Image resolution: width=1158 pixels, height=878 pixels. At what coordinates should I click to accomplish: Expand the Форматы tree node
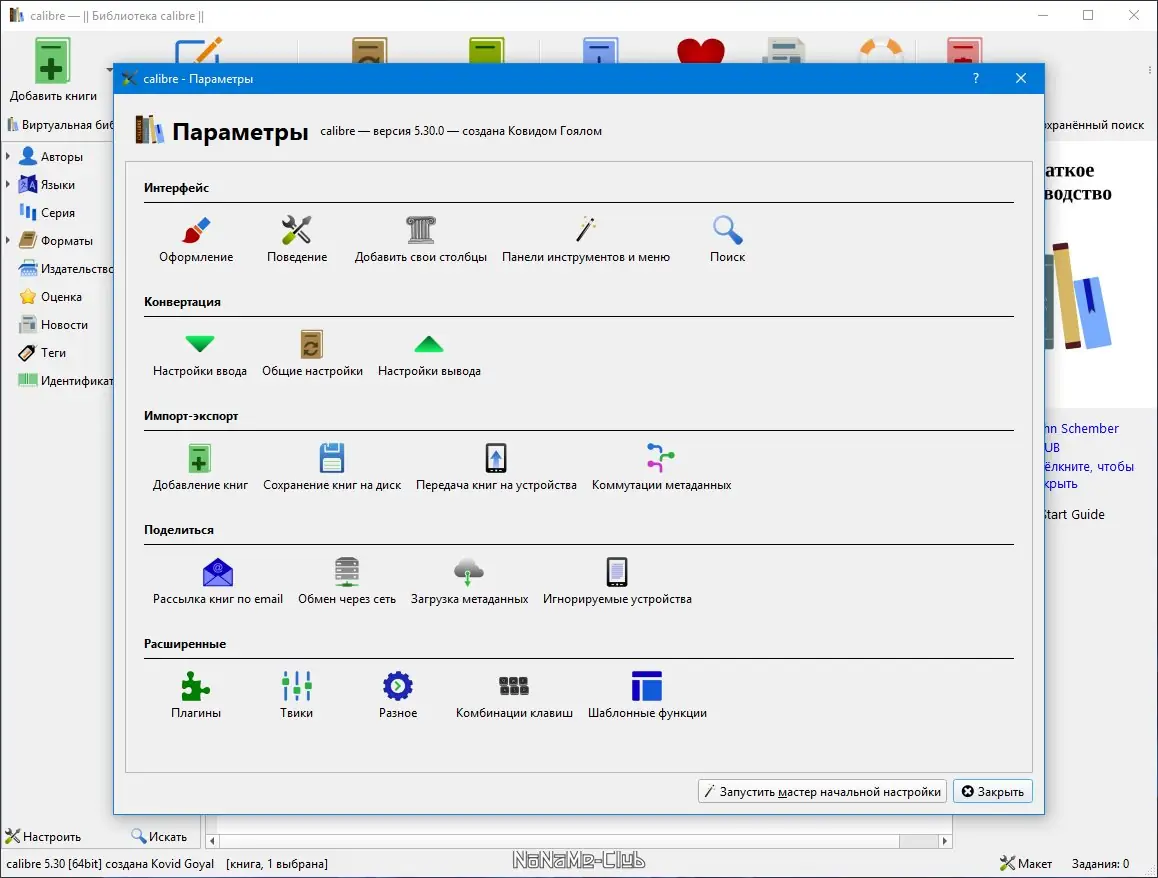point(8,241)
